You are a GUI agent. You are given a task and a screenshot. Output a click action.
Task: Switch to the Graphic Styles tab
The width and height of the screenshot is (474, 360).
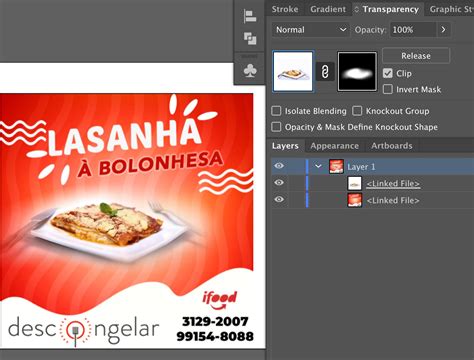tap(451, 9)
